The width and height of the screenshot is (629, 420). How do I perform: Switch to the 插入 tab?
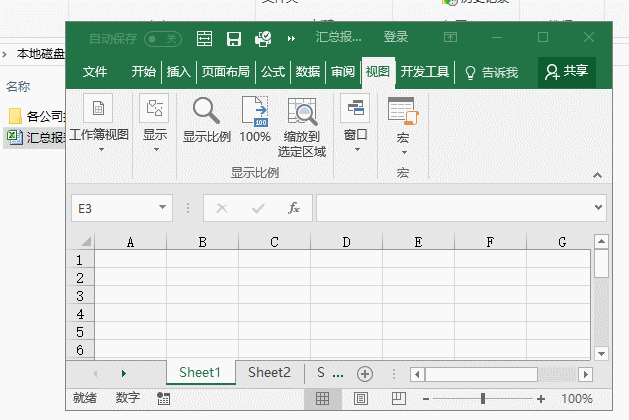pos(179,72)
